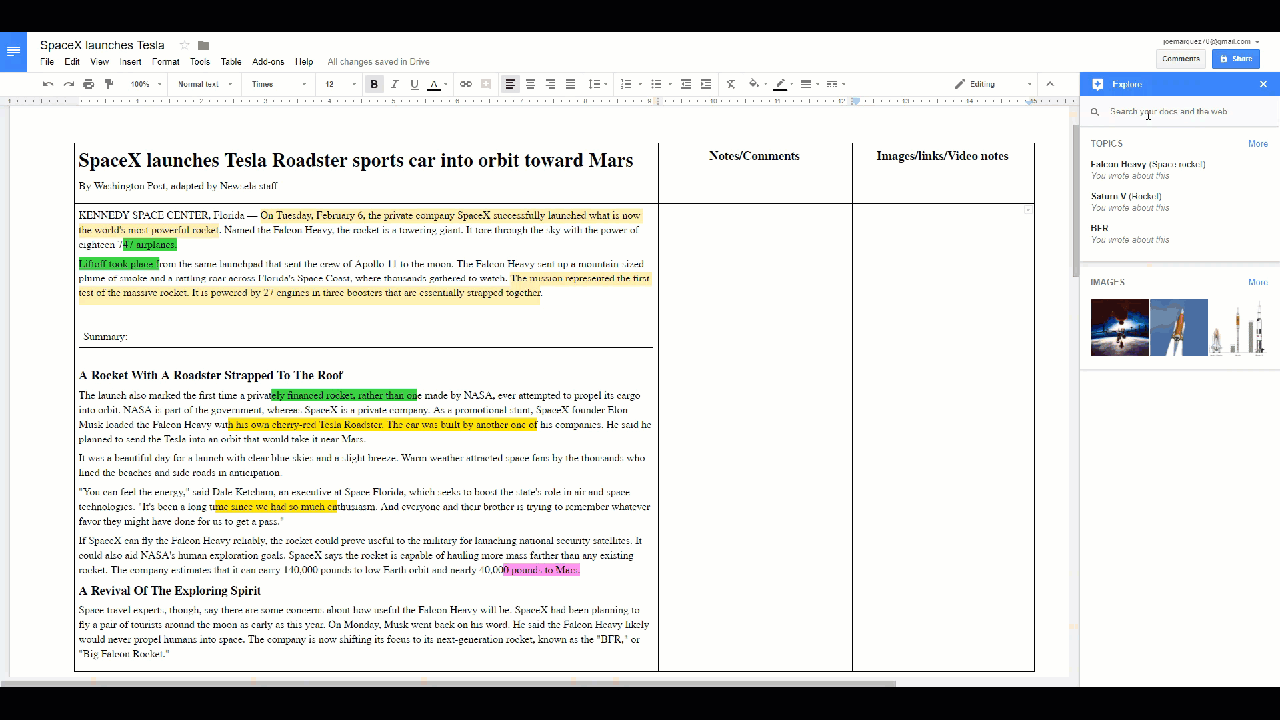The width and height of the screenshot is (1280, 720).
Task: Show more topics in Explore
Action: pyautogui.click(x=1258, y=144)
